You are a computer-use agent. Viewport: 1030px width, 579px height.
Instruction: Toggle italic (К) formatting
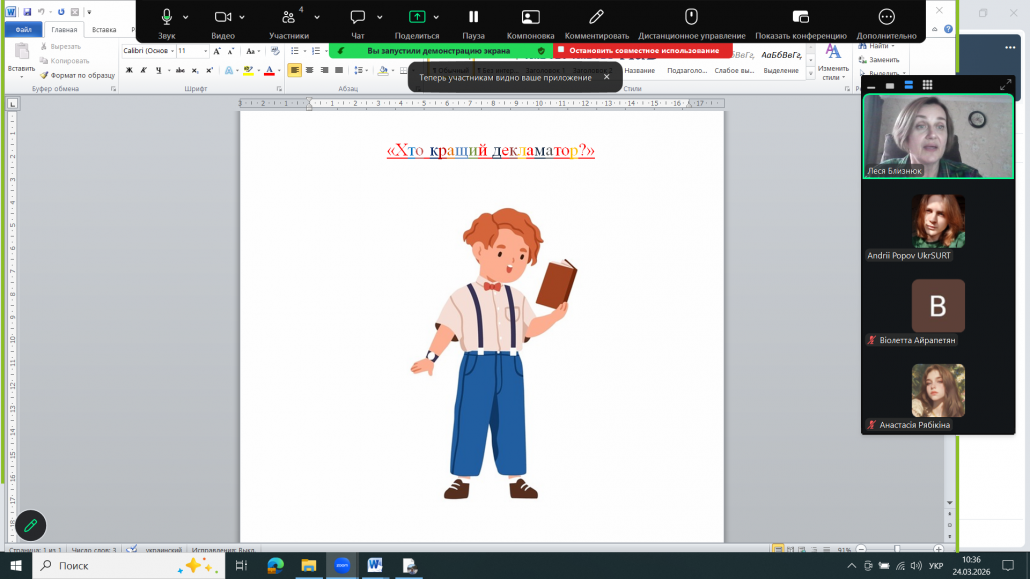[x=144, y=70]
